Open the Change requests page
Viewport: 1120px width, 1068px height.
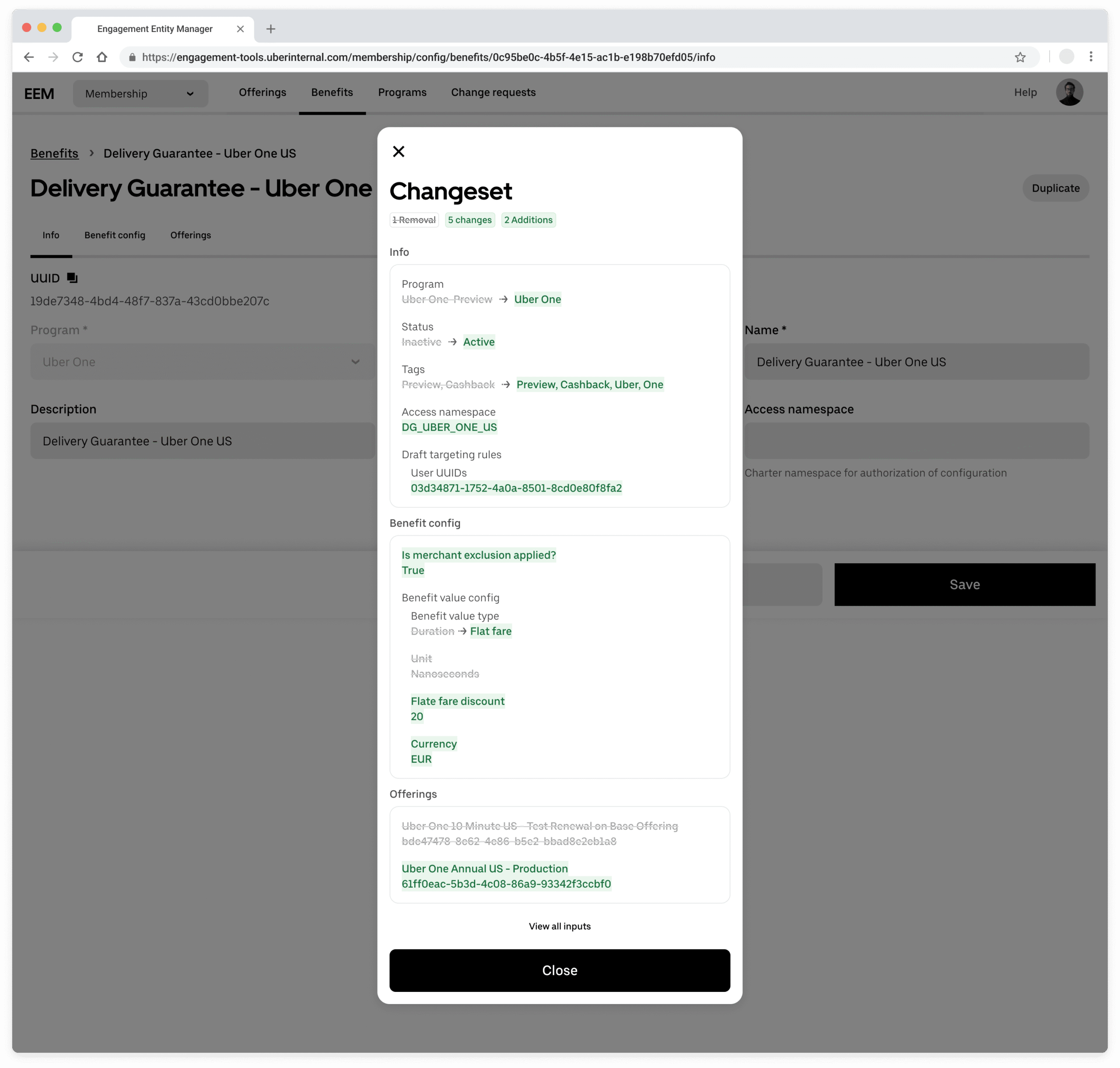point(493,92)
